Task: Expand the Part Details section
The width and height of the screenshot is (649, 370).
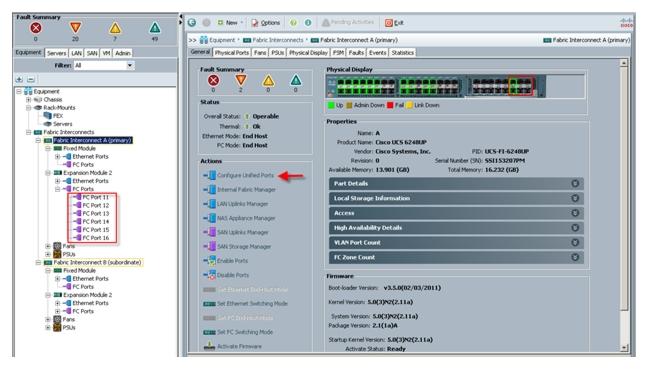Action: point(456,183)
